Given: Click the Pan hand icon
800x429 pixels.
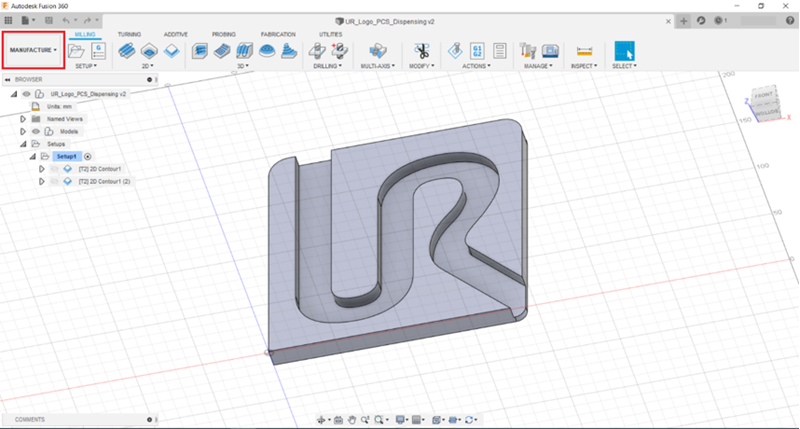Looking at the screenshot, I should [x=352, y=420].
